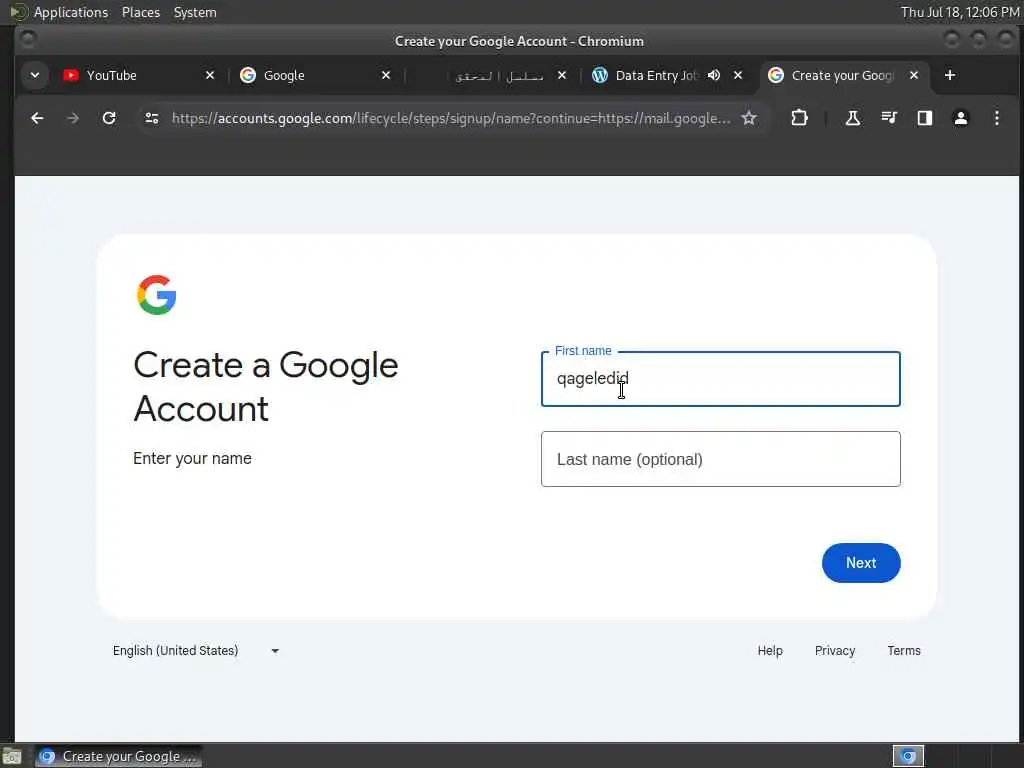
Task: Switch to the YouTube tab
Action: (x=138, y=75)
